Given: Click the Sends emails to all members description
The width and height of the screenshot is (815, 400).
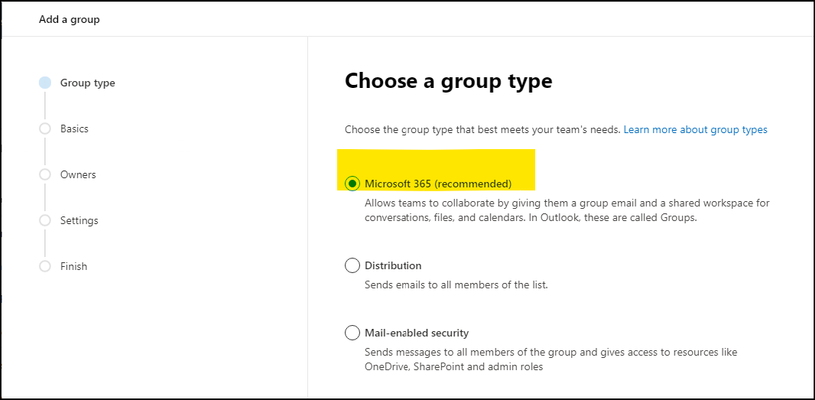Looking at the screenshot, I should click(x=456, y=285).
